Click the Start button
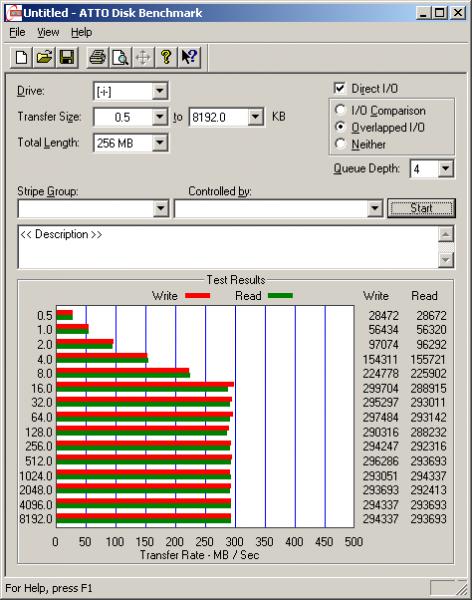The image size is (472, 600). pyautogui.click(x=421, y=208)
